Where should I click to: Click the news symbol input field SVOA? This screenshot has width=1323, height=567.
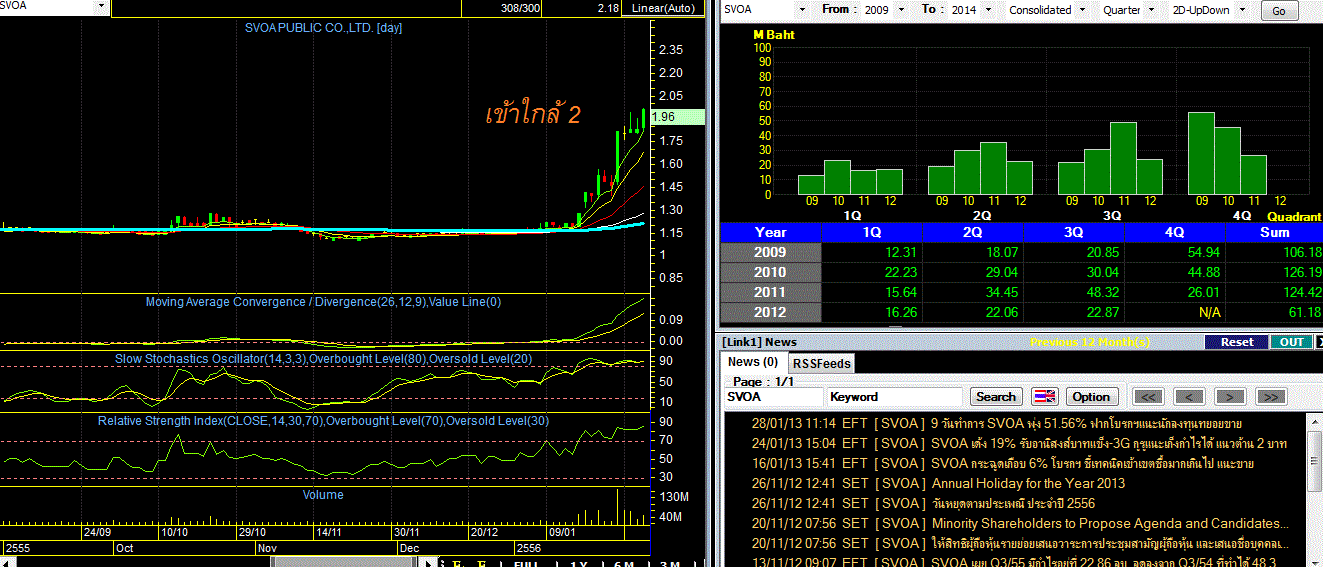click(773, 397)
